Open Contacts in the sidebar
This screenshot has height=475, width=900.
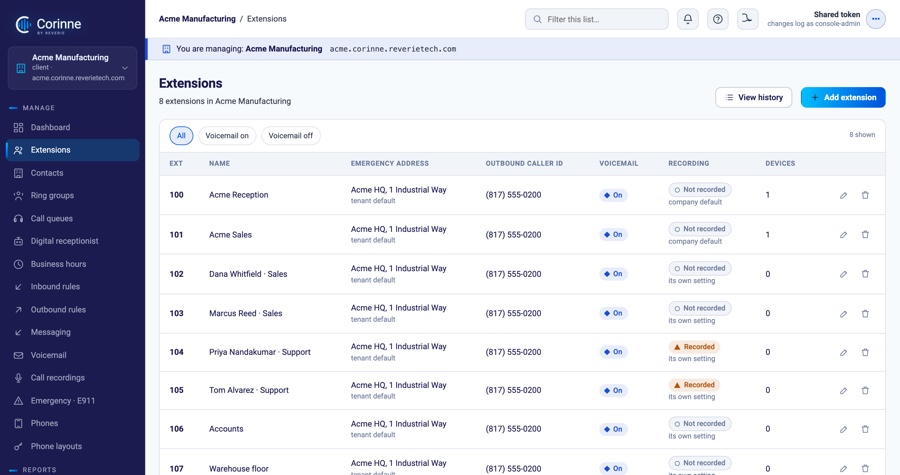[x=72, y=173]
